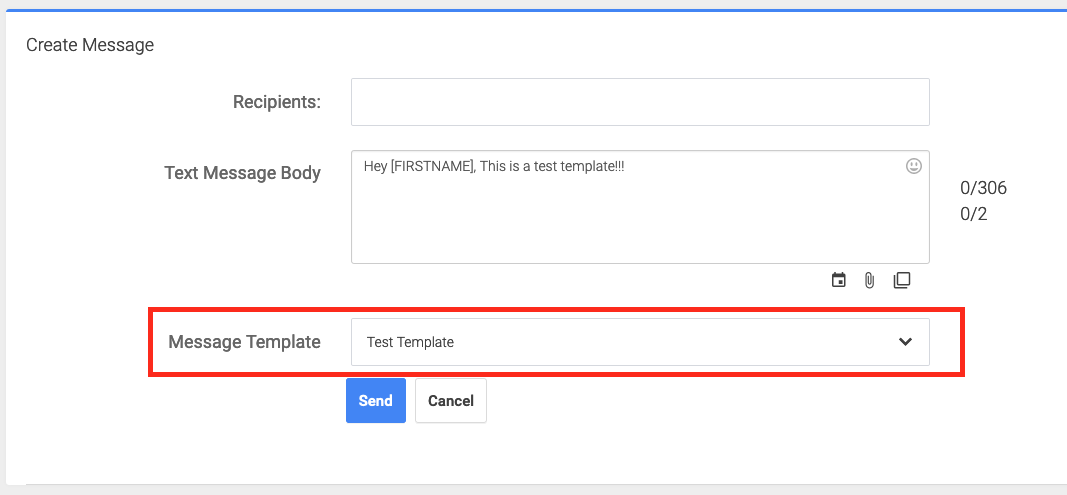Click the stacked squares templates icon

point(902,280)
